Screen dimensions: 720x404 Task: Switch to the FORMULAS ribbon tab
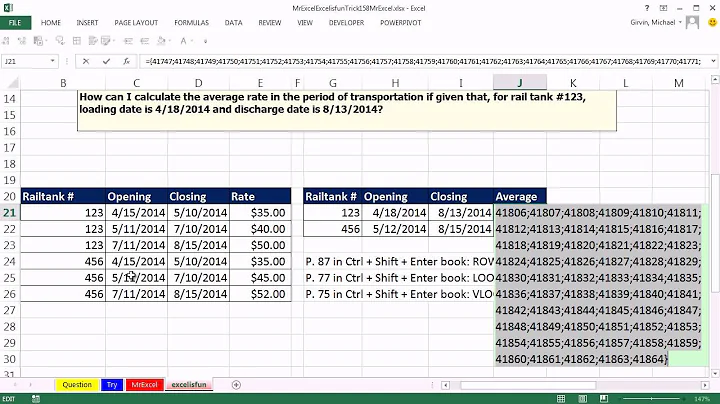pyautogui.click(x=191, y=22)
